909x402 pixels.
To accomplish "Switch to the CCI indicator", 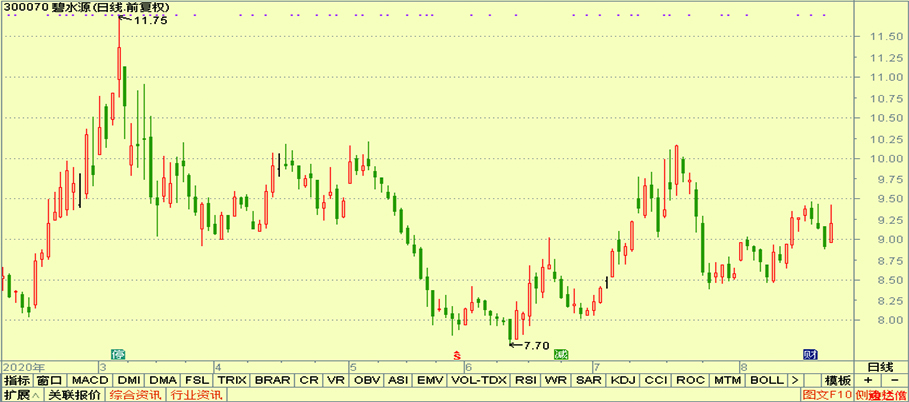I will 657,381.
